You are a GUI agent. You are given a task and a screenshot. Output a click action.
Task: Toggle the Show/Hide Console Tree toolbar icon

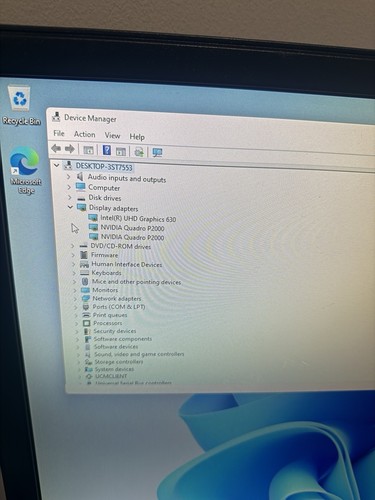click(88, 150)
